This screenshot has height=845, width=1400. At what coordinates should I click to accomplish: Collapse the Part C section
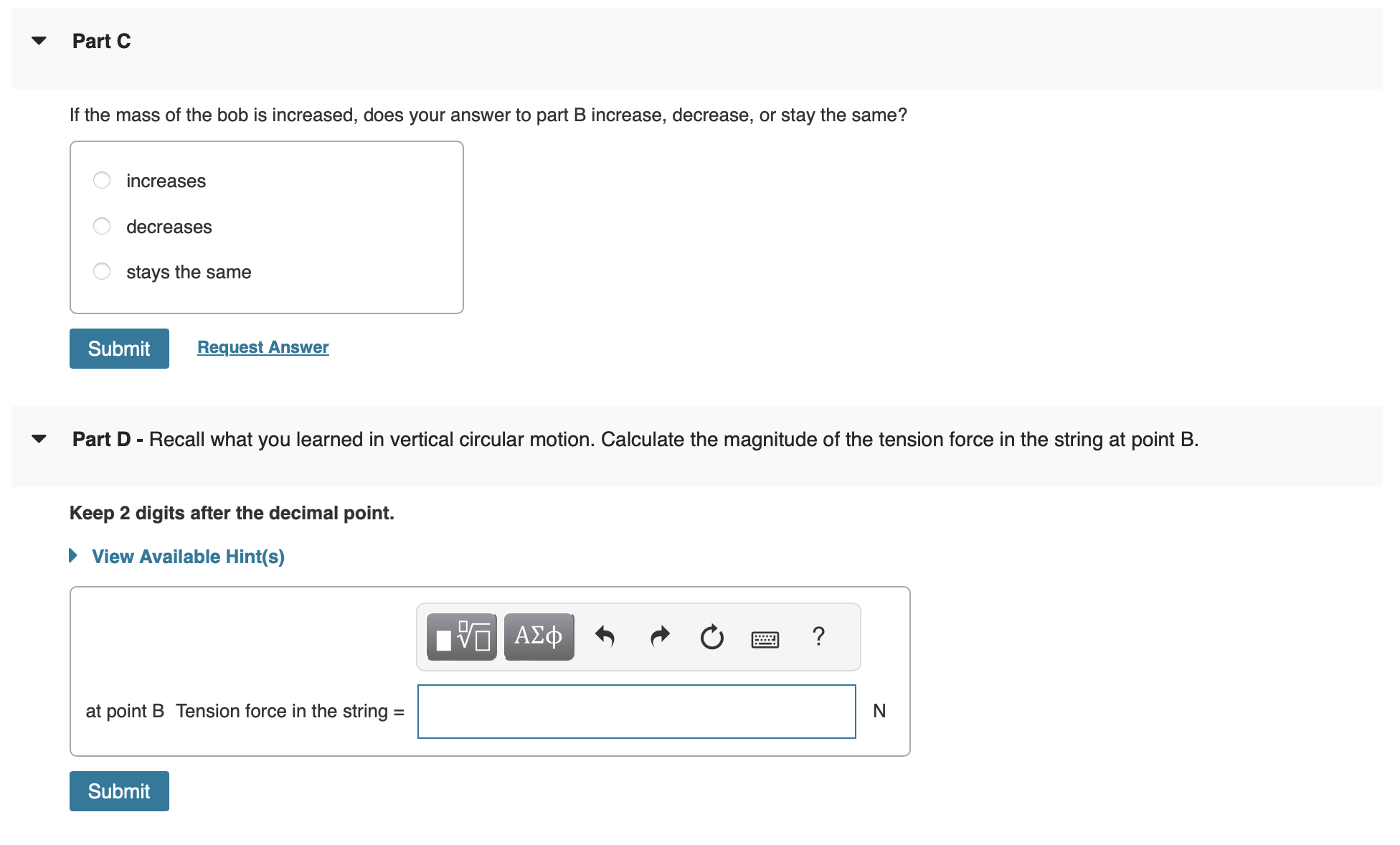pos(39,41)
